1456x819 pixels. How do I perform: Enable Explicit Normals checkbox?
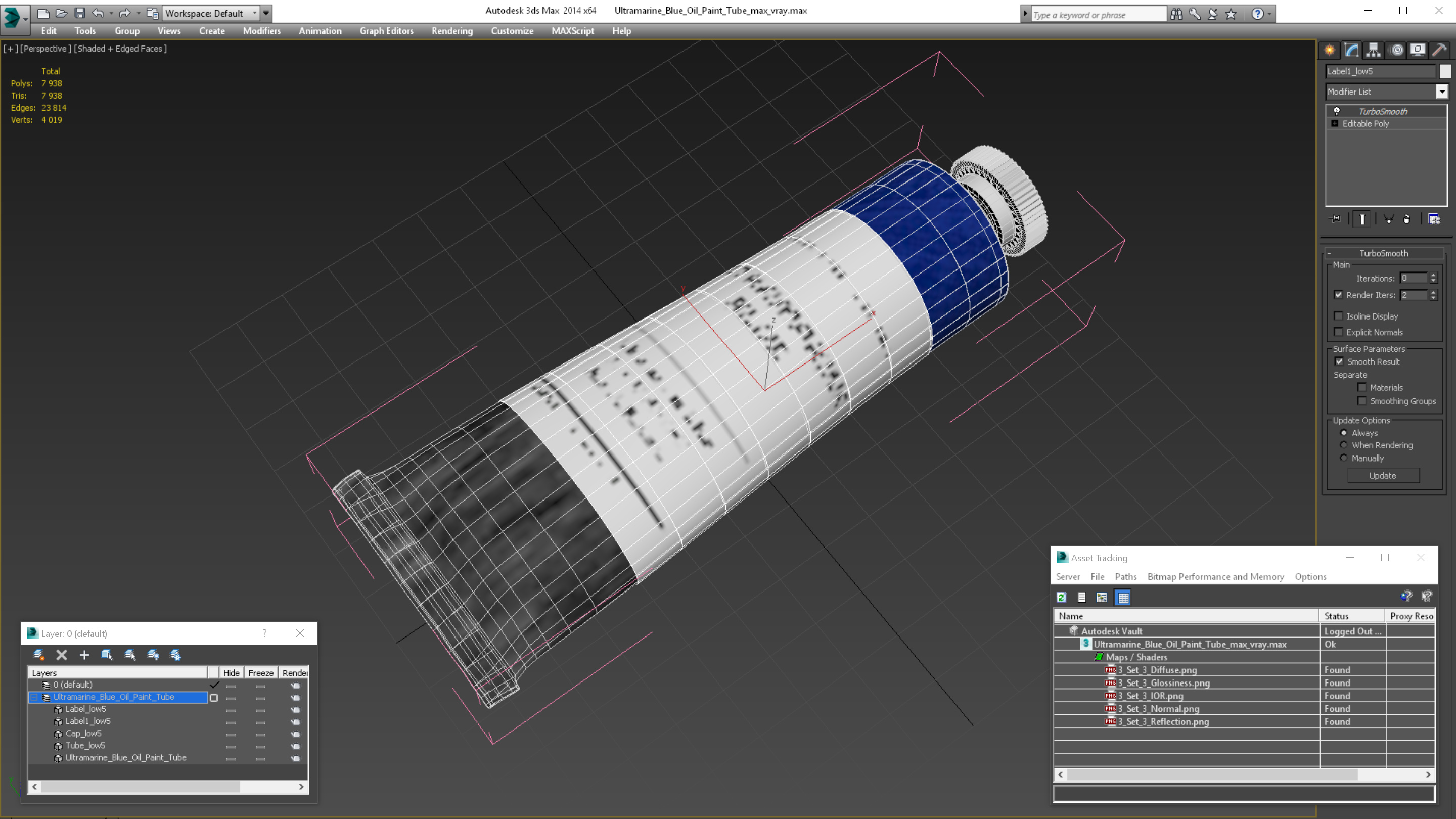1338,332
